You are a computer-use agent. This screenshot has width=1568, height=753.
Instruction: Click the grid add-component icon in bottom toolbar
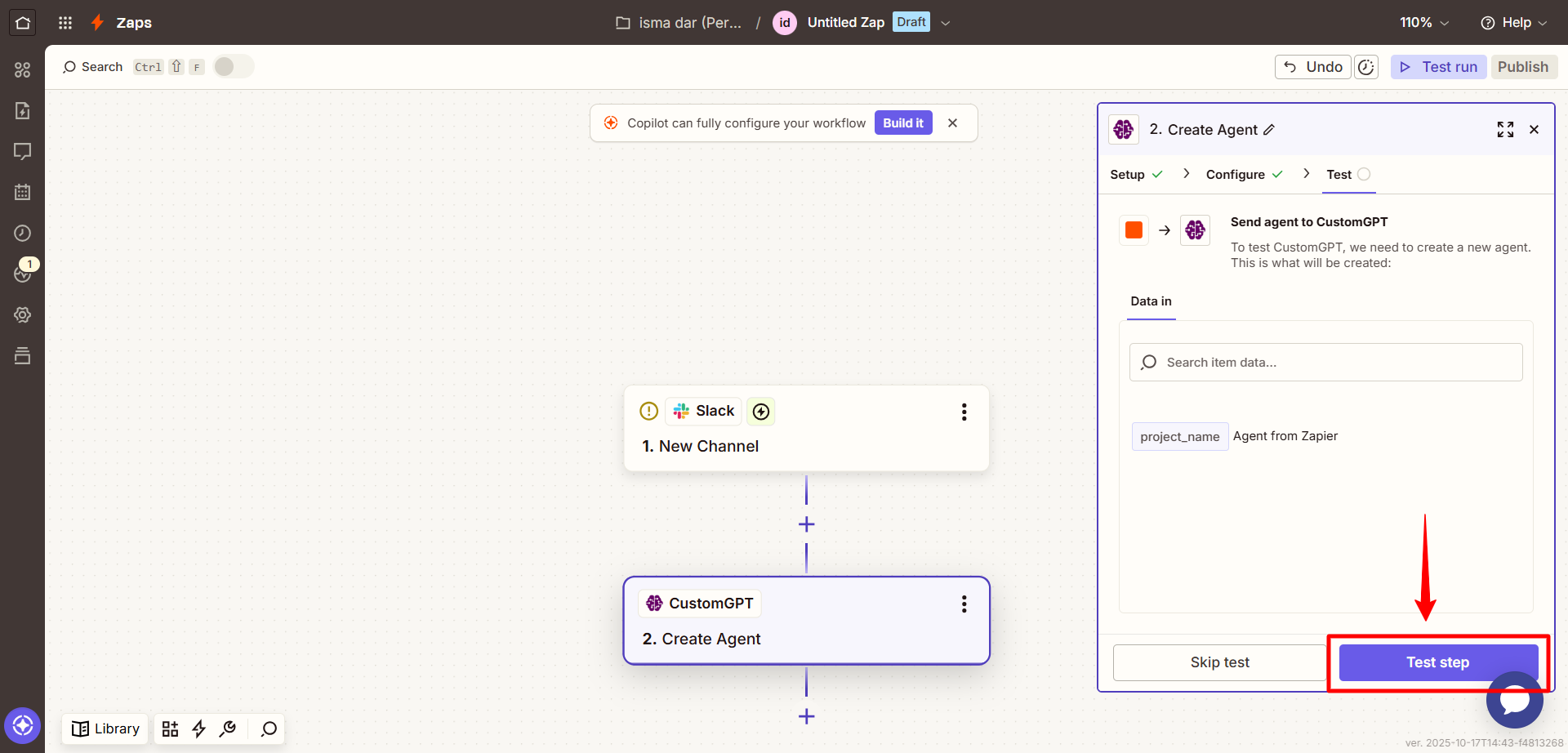pos(170,728)
